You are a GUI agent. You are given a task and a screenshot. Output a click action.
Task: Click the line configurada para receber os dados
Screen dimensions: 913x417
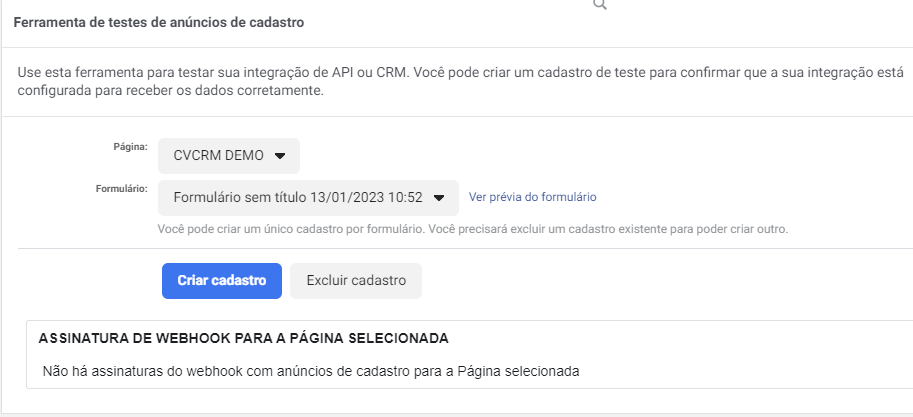(170, 91)
